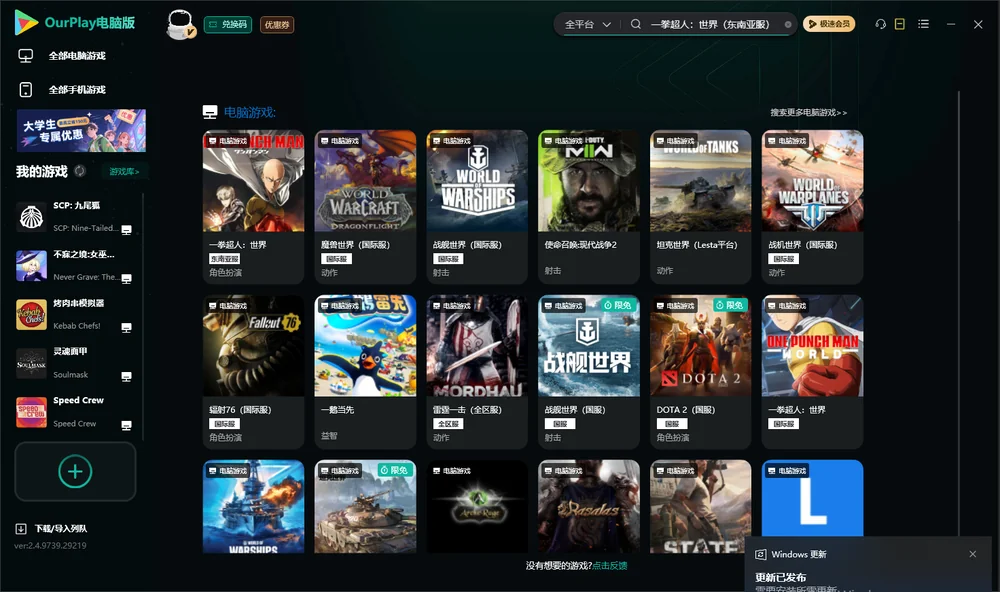Open 辐射76 (国际服) Fallout card

click(x=253, y=372)
